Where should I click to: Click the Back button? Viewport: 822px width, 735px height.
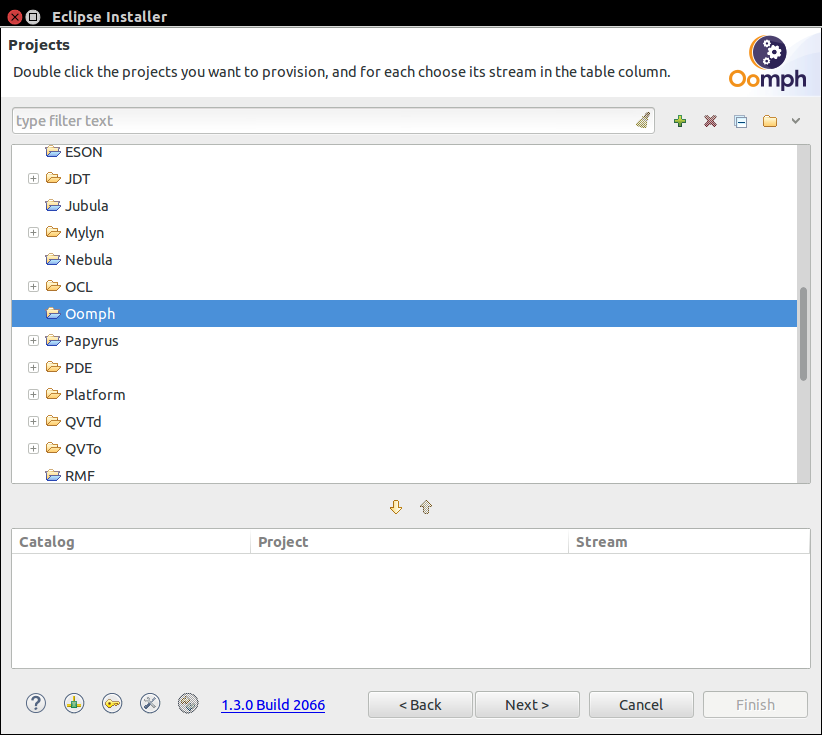420,704
